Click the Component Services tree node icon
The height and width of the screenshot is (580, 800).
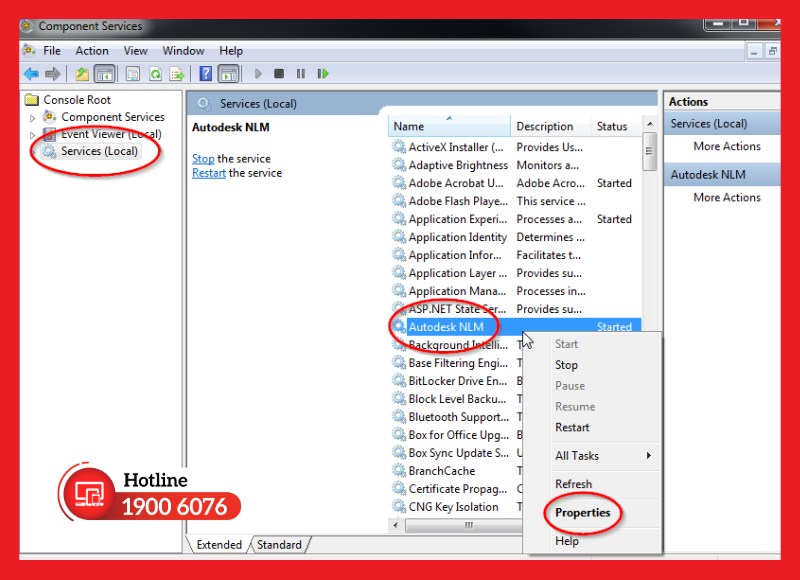(x=49, y=117)
